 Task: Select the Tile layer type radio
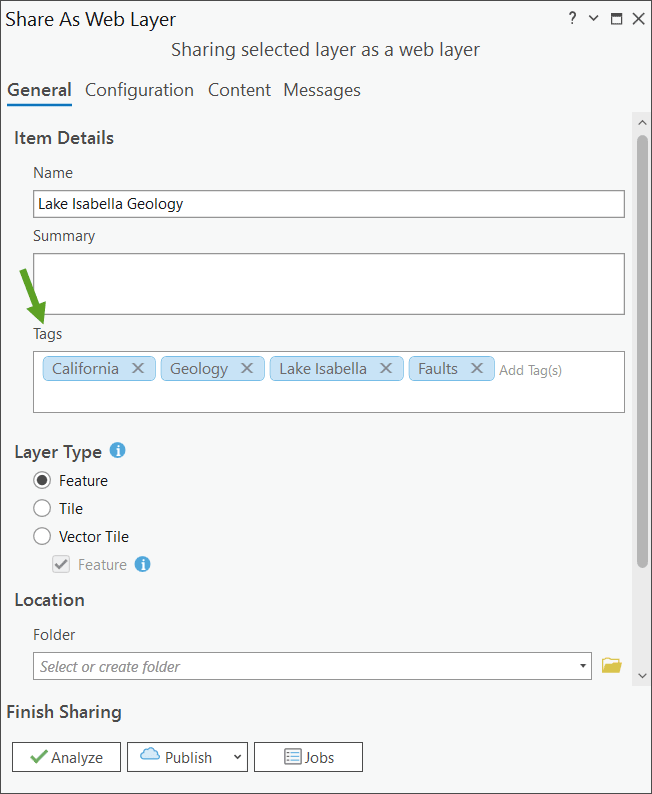click(42, 508)
